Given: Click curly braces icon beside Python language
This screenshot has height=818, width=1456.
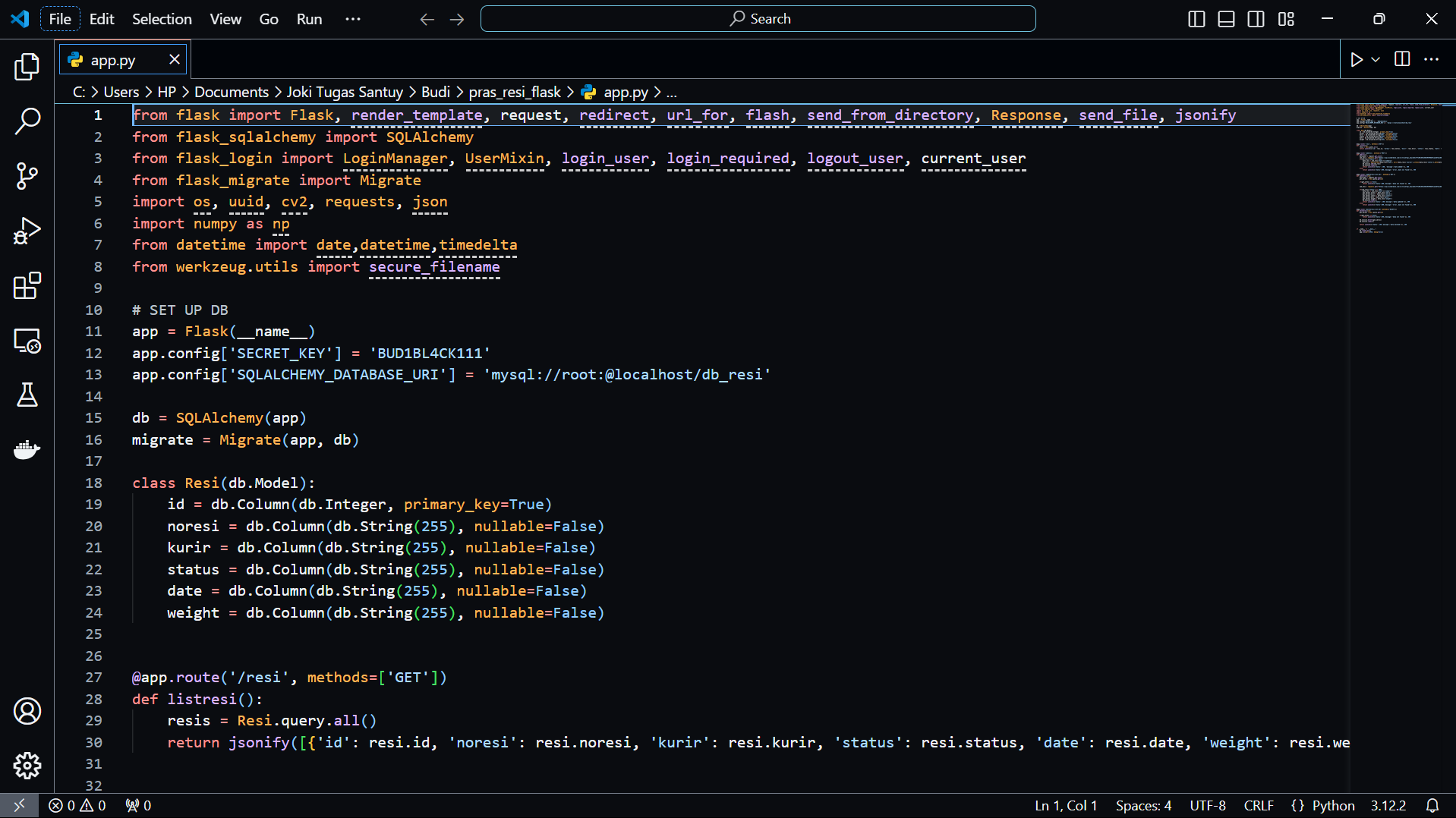Looking at the screenshot, I should tap(1297, 806).
